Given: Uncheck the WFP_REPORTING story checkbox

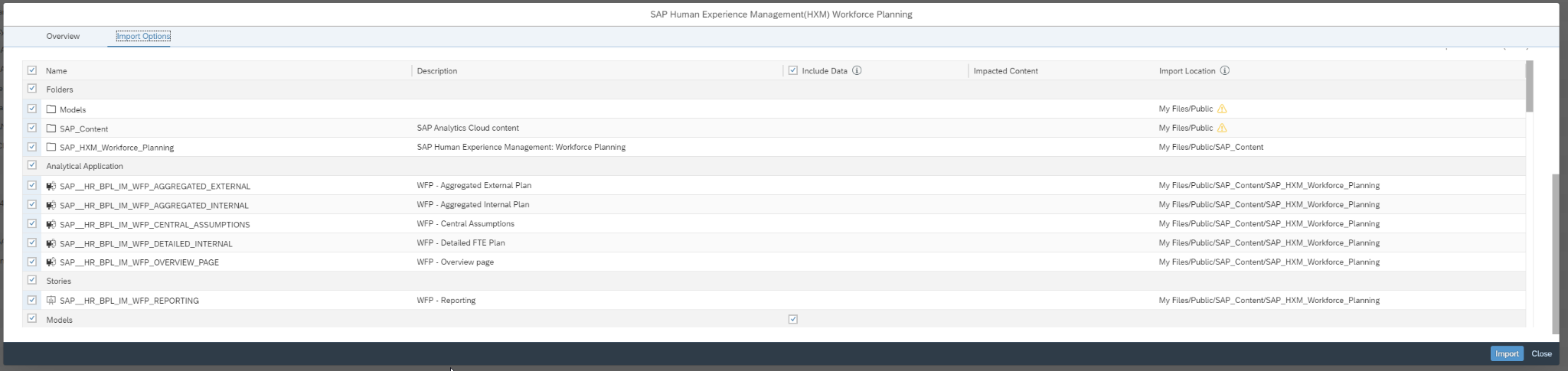Looking at the screenshot, I should 32,300.
